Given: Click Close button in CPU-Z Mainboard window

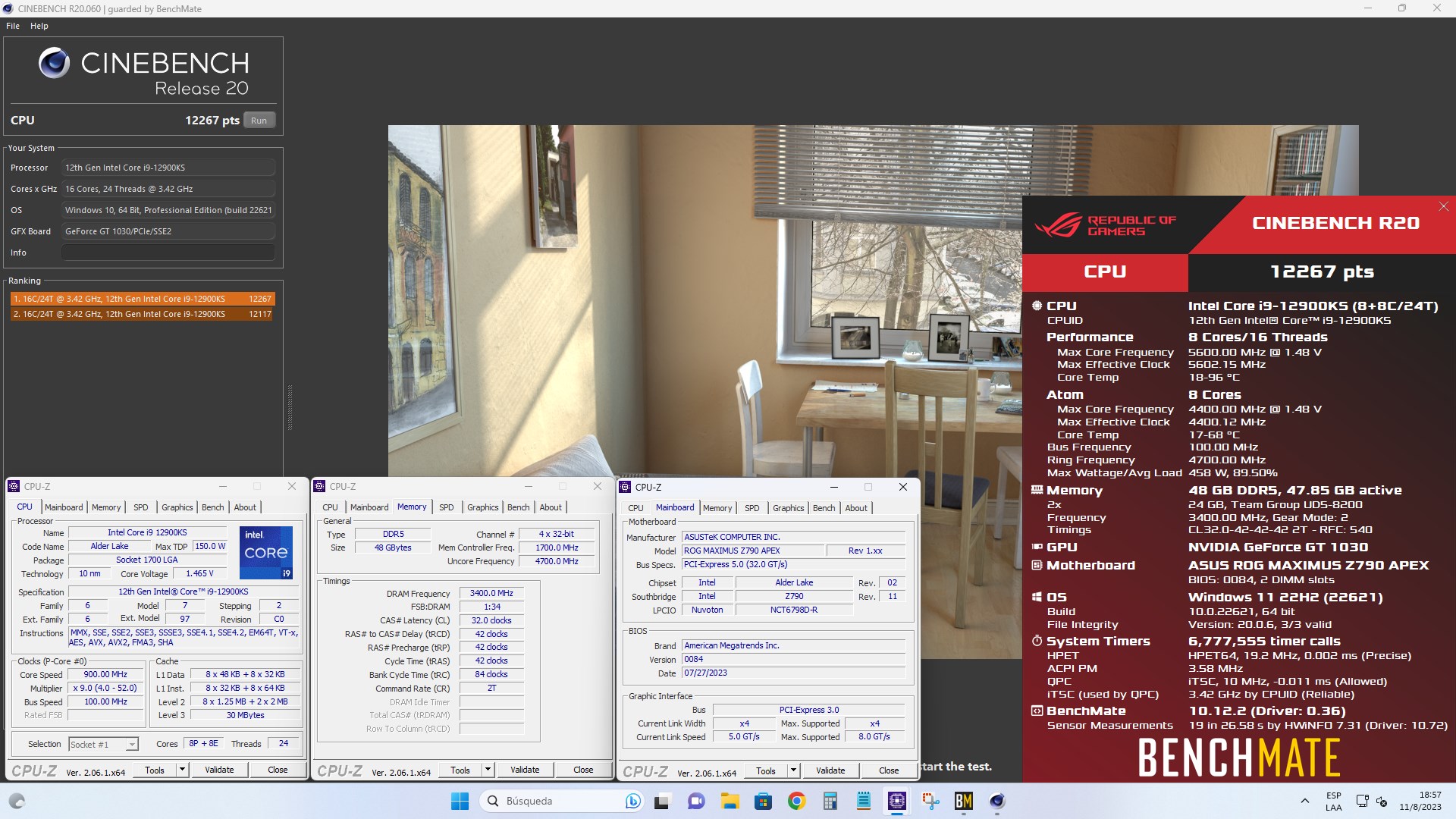Looking at the screenshot, I should (x=889, y=770).
